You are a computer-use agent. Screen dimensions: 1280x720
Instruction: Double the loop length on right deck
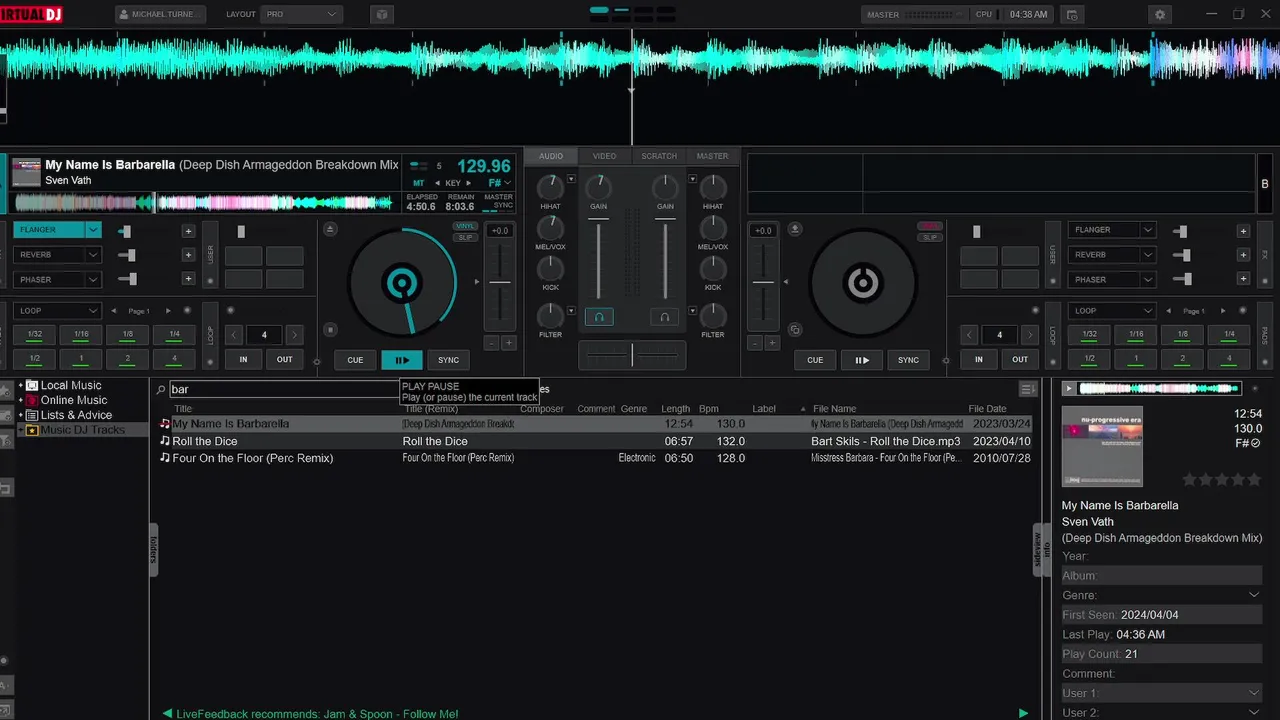[1030, 335]
